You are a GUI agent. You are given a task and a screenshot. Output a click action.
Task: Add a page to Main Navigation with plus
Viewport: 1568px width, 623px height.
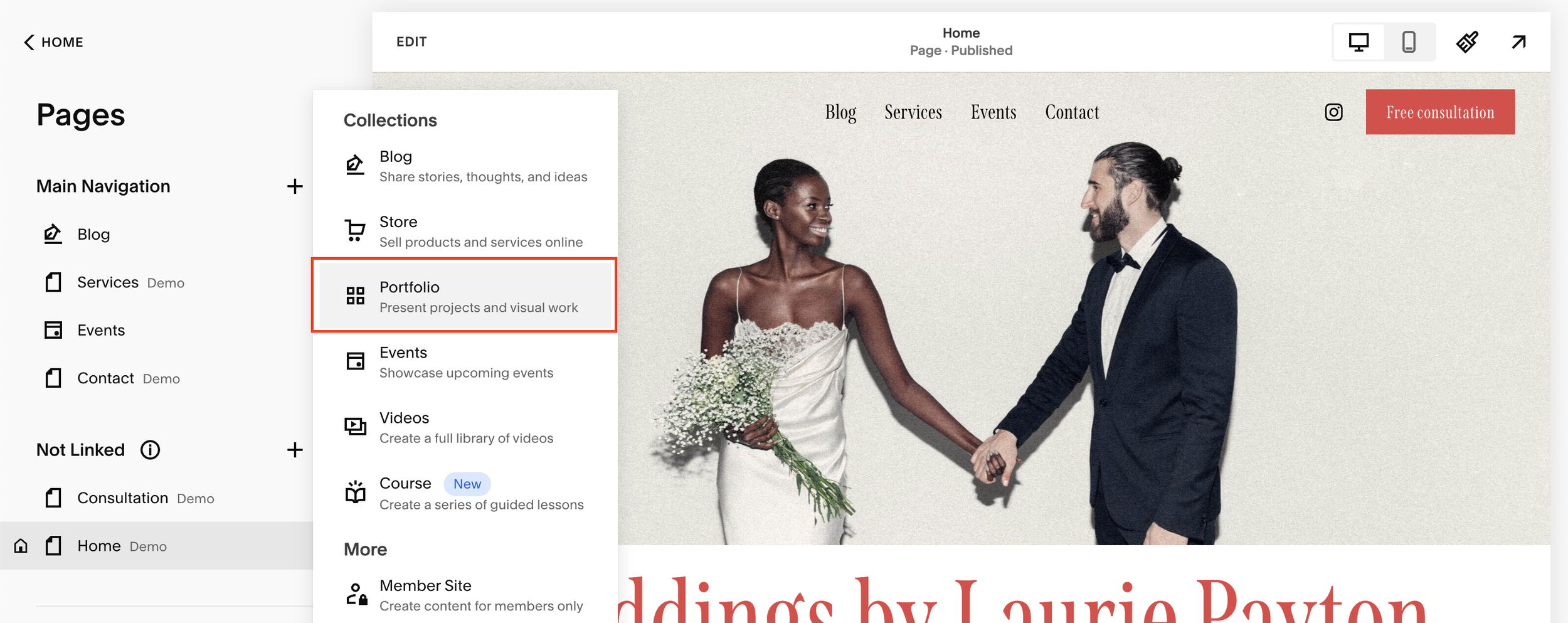point(295,186)
